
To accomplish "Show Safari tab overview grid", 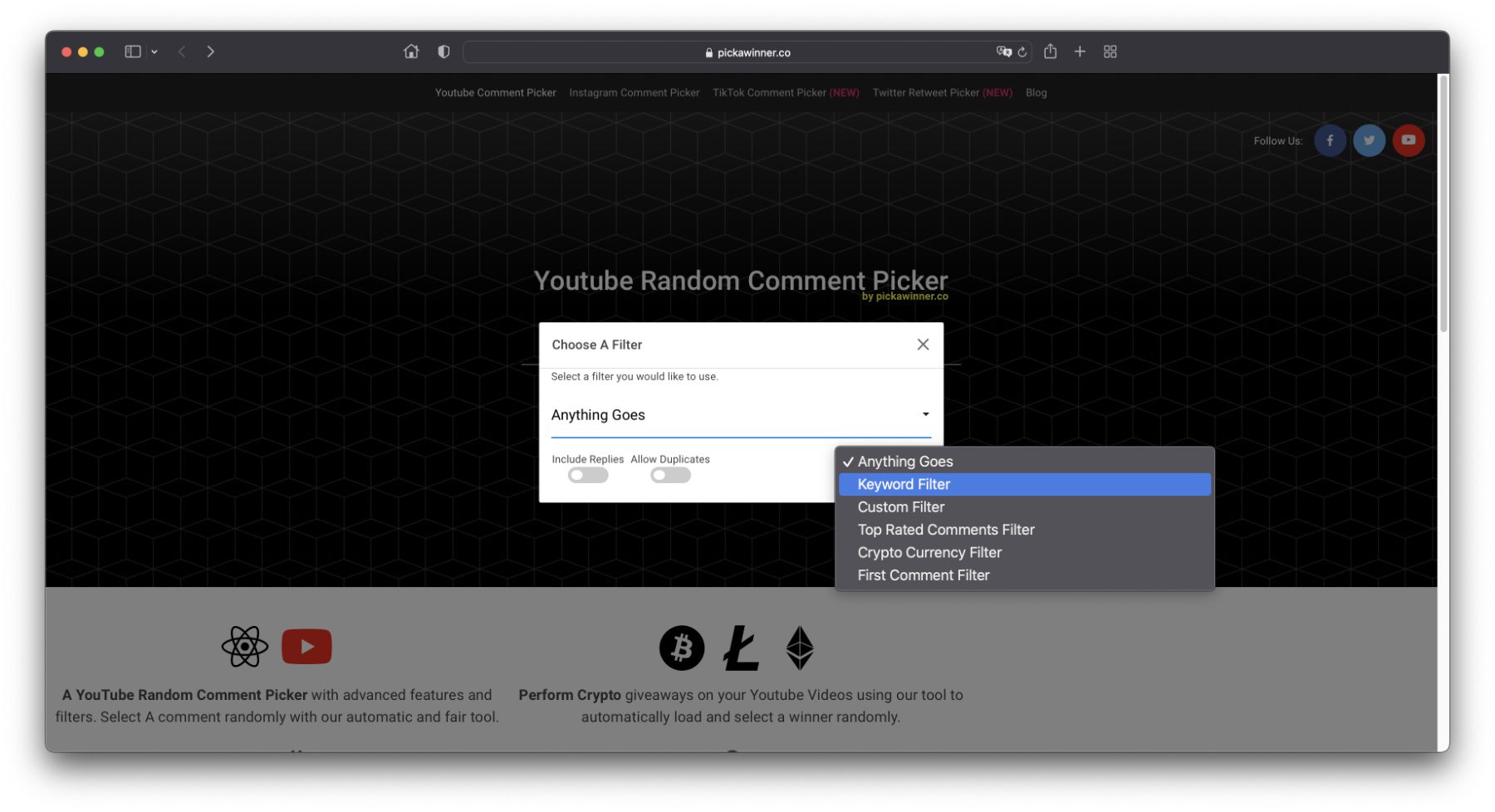I will pos(1110,51).
